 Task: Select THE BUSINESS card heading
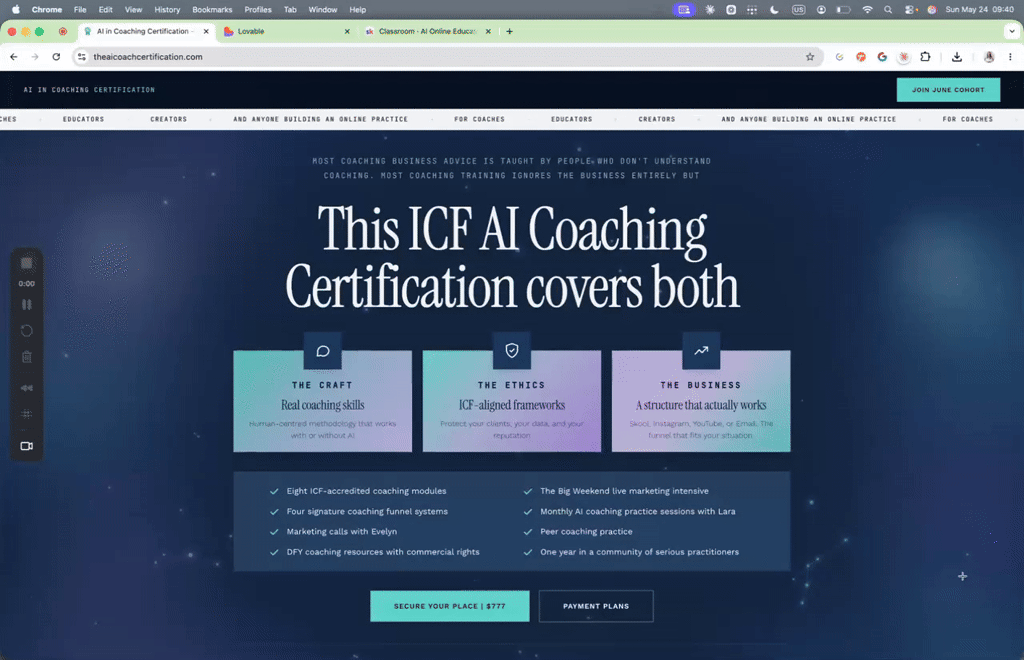click(x=701, y=385)
